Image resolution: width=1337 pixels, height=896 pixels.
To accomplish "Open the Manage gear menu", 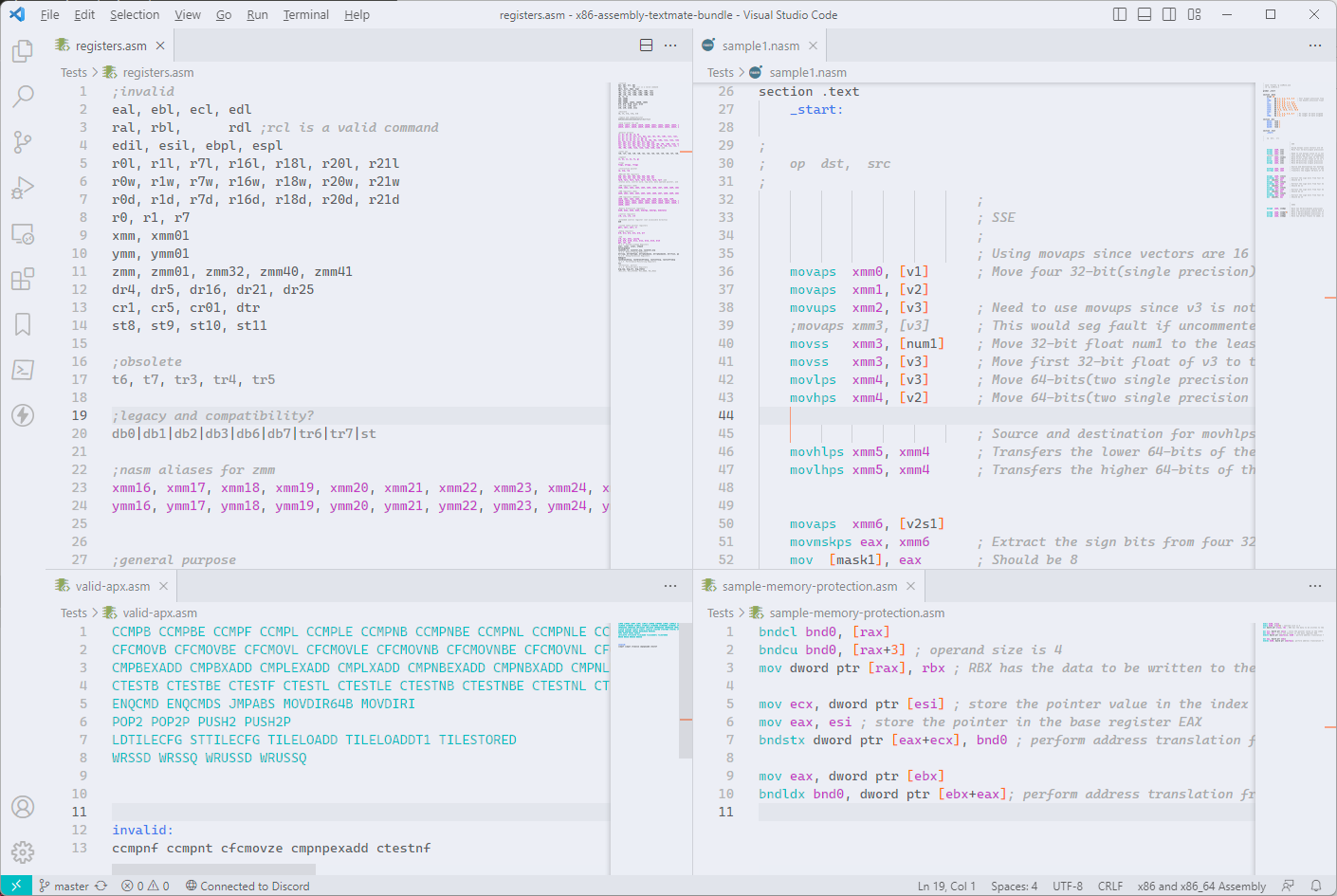I will click(23, 852).
